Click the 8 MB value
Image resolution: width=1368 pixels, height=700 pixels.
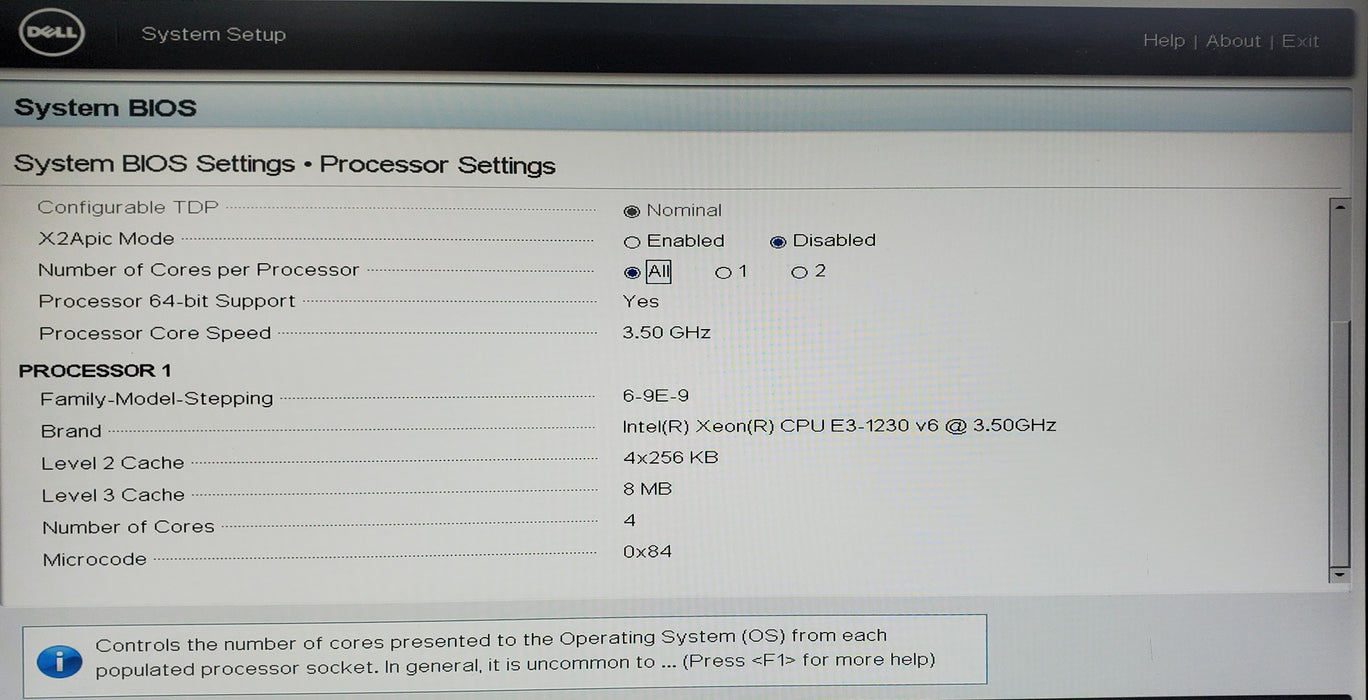click(x=647, y=489)
